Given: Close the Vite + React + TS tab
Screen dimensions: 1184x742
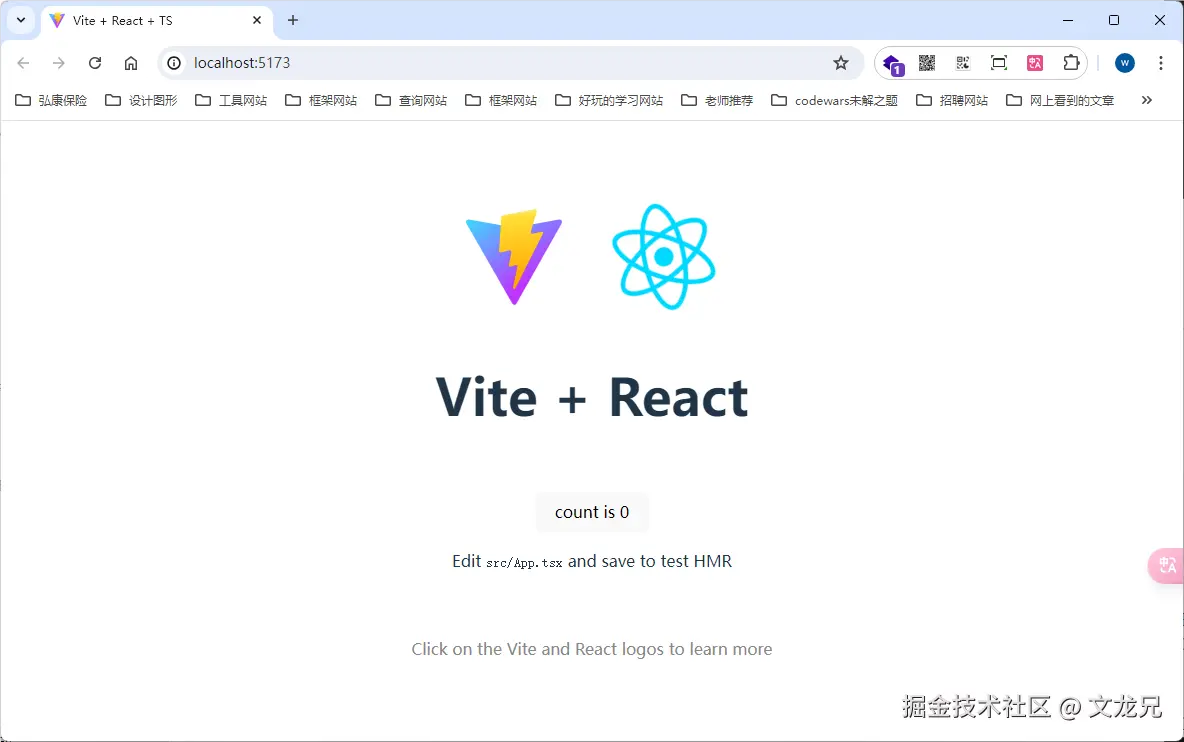Looking at the screenshot, I should [x=257, y=20].
